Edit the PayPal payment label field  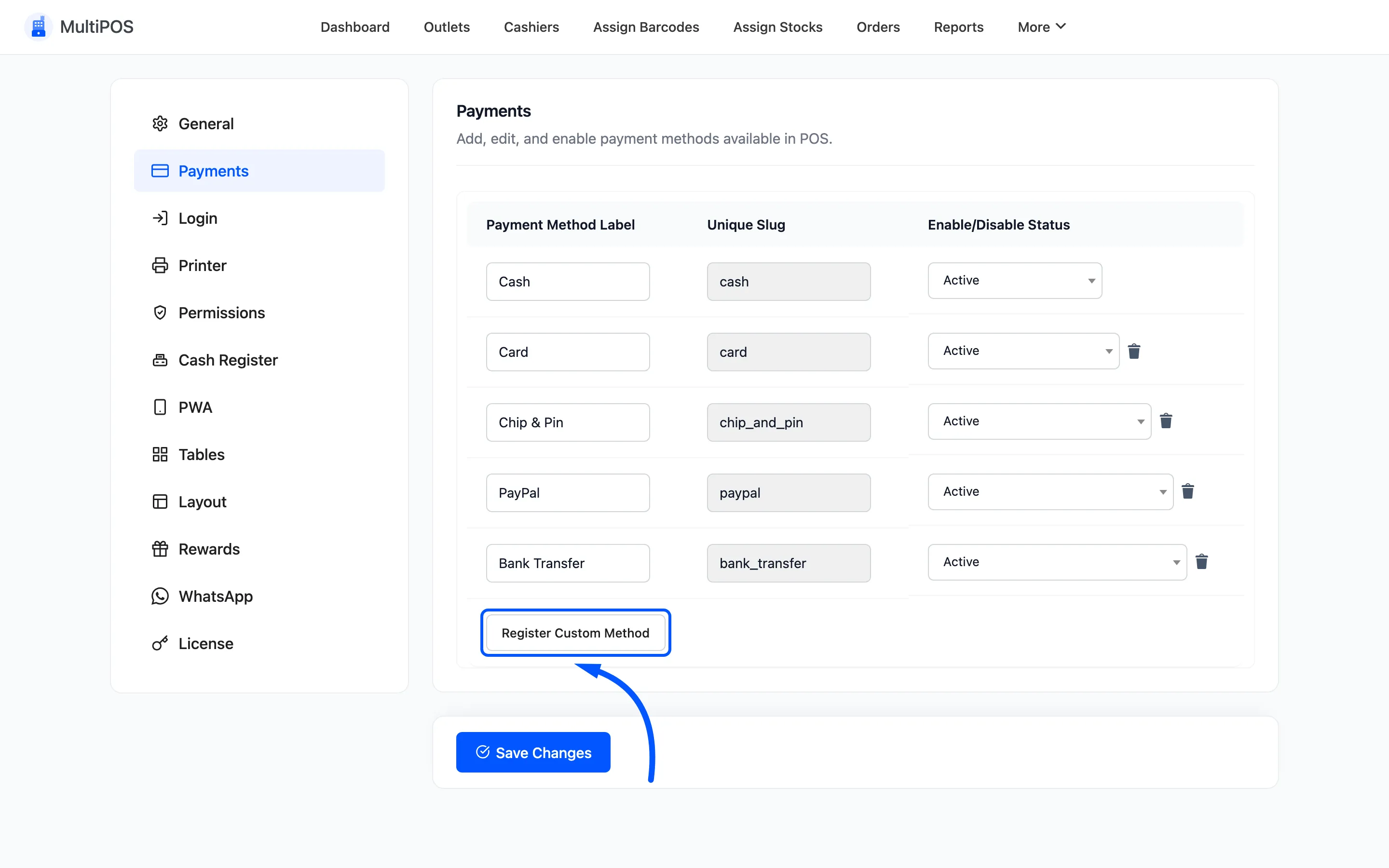(x=568, y=492)
